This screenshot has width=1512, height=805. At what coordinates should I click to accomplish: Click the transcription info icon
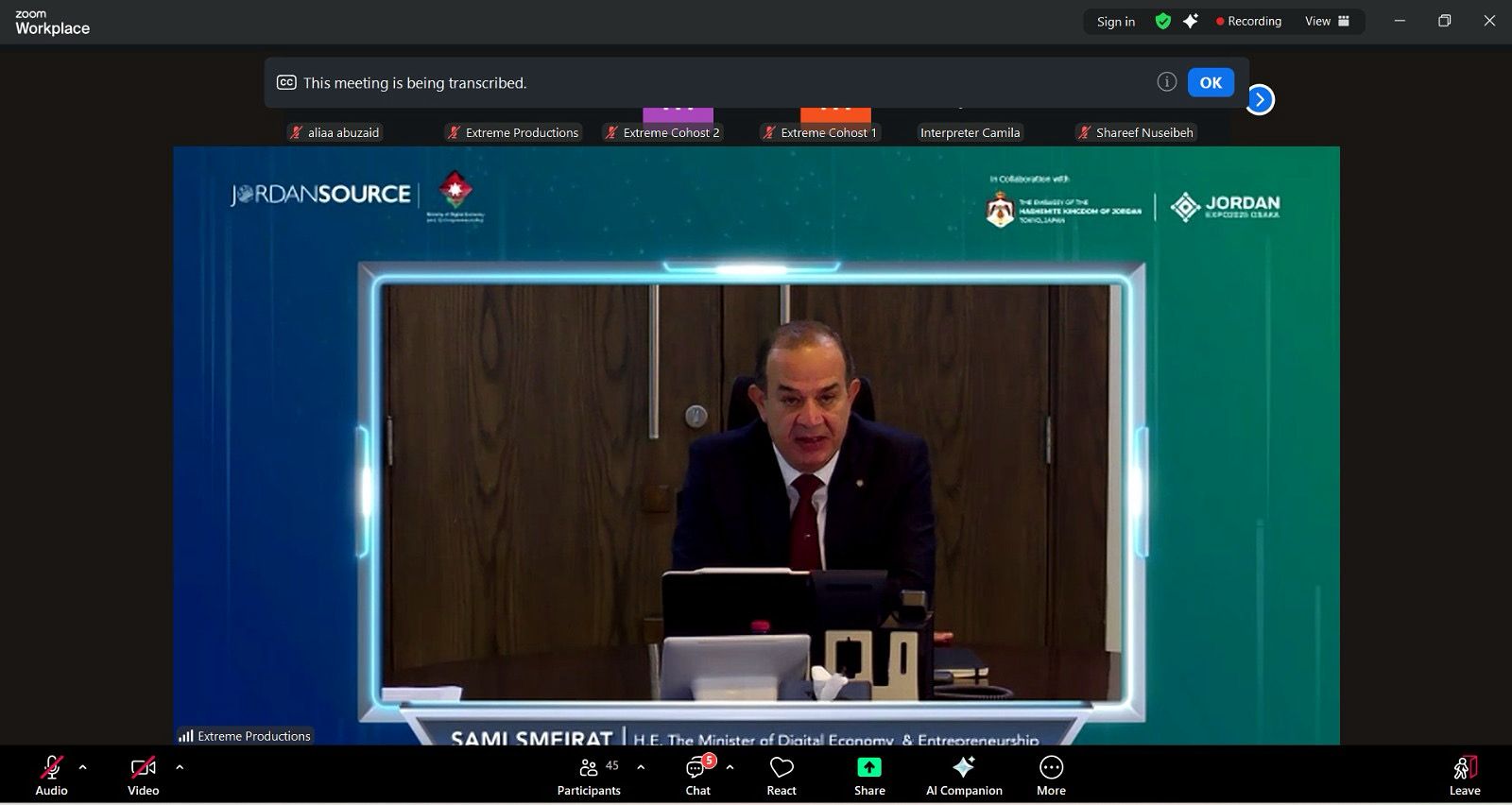[1167, 82]
